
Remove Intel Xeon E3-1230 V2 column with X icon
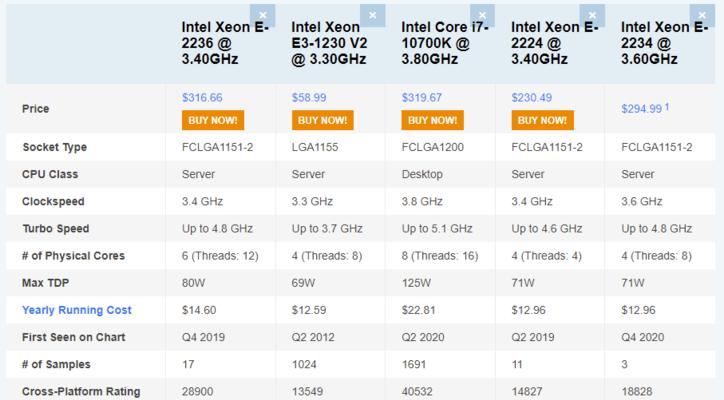373,15
